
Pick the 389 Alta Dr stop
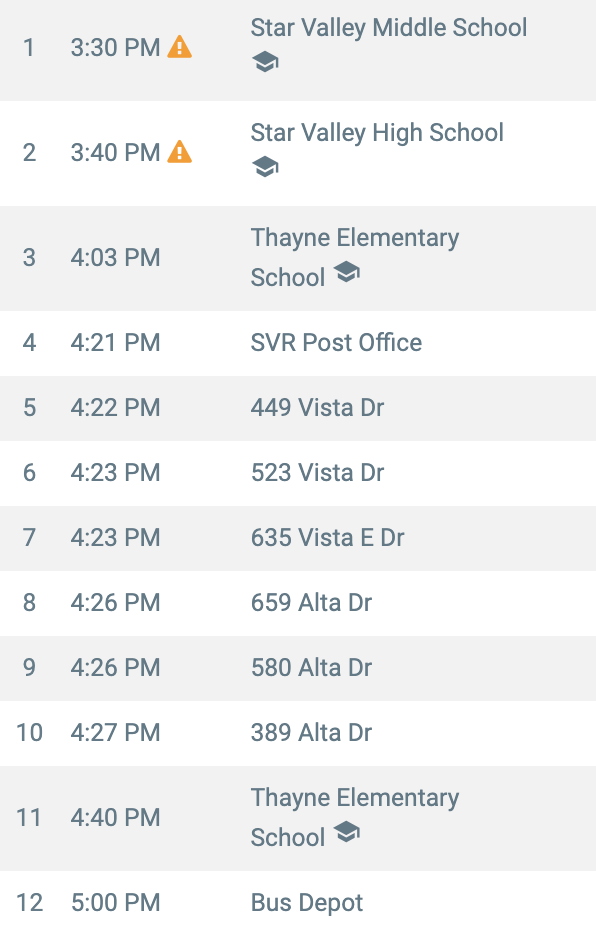[298, 733]
